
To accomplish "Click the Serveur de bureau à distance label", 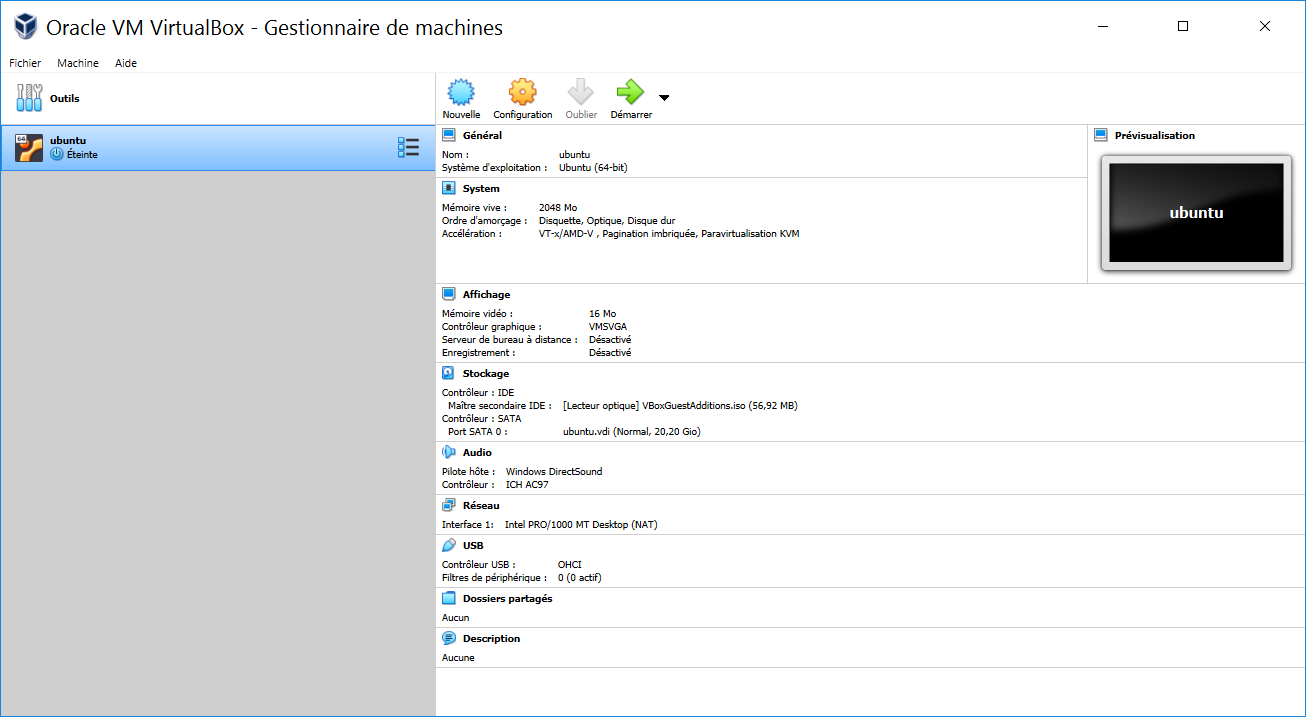I will coord(509,339).
